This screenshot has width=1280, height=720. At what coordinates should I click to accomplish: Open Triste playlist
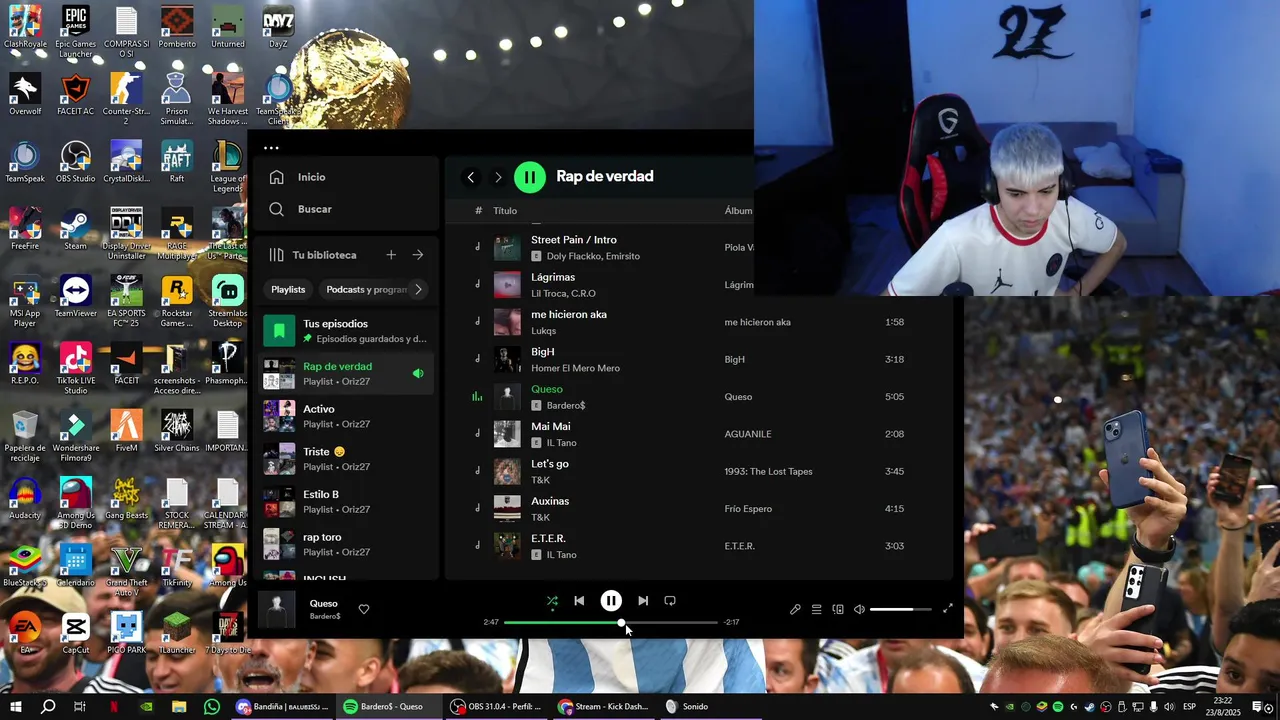pyautogui.click(x=347, y=458)
